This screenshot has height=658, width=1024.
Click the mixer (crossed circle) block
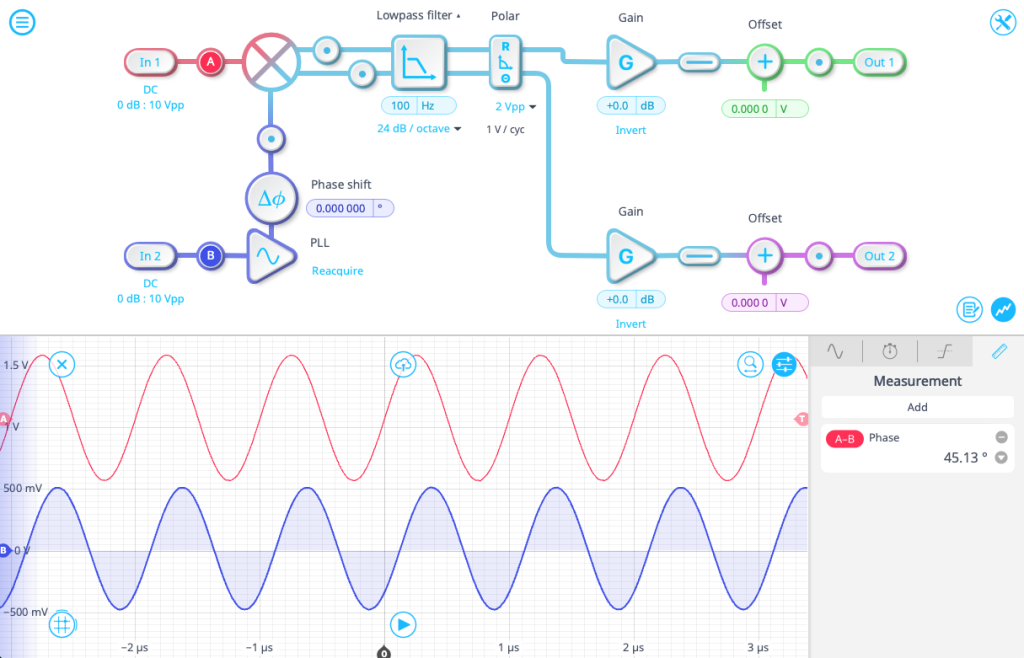coord(271,62)
